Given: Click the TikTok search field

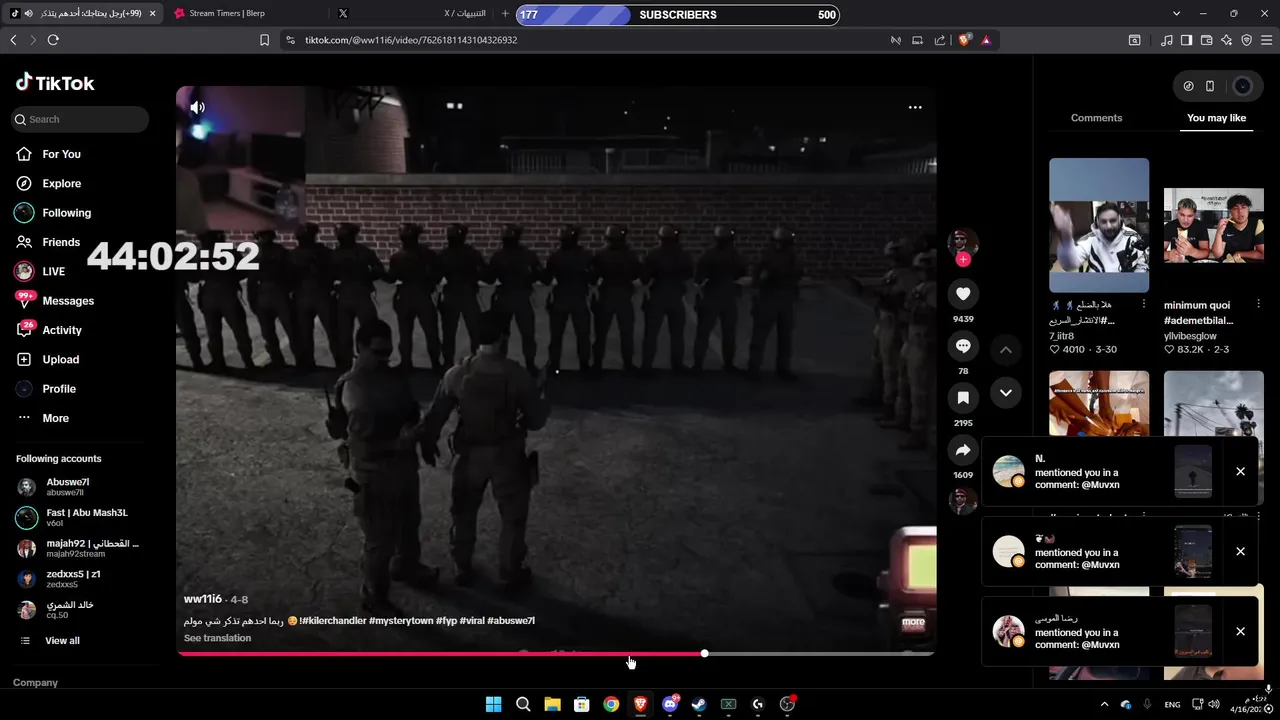Looking at the screenshot, I should coord(80,119).
